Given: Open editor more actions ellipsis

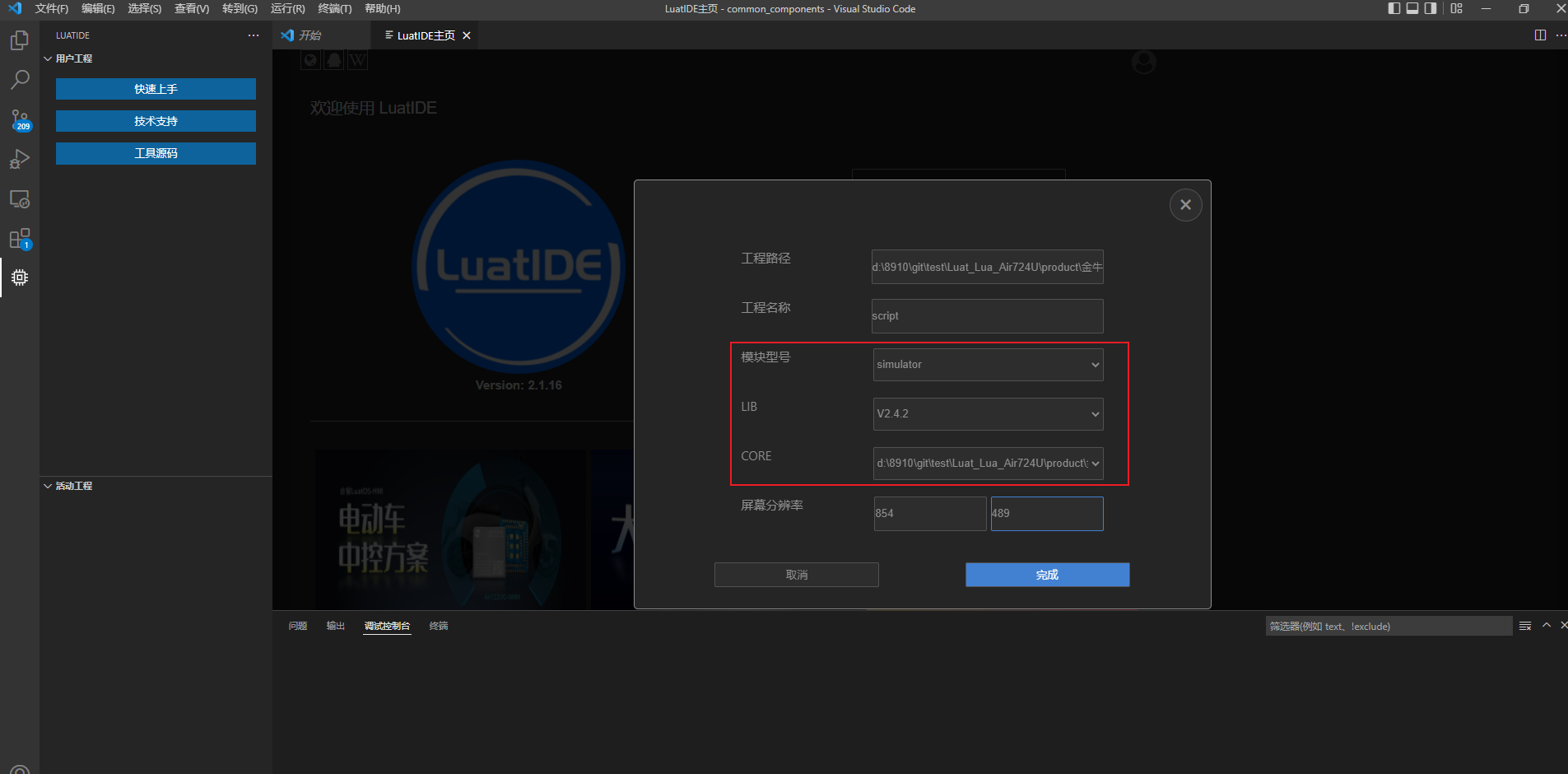Looking at the screenshot, I should pyautogui.click(x=1561, y=35).
